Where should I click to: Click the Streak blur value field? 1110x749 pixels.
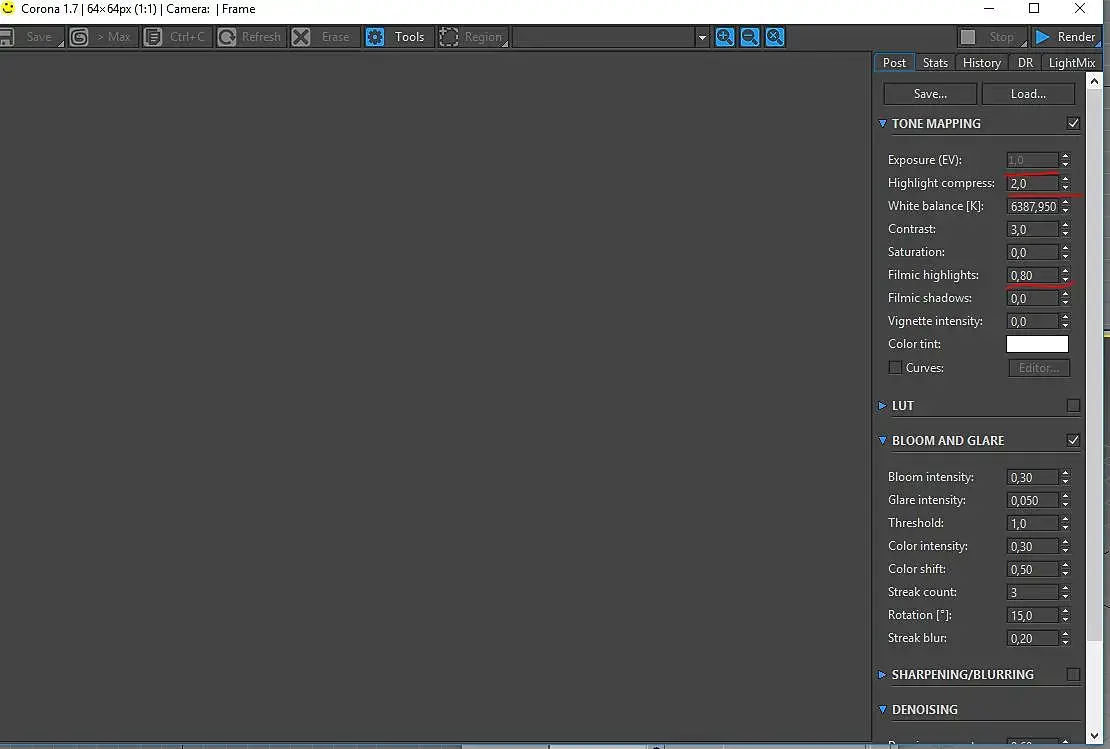tap(1033, 639)
